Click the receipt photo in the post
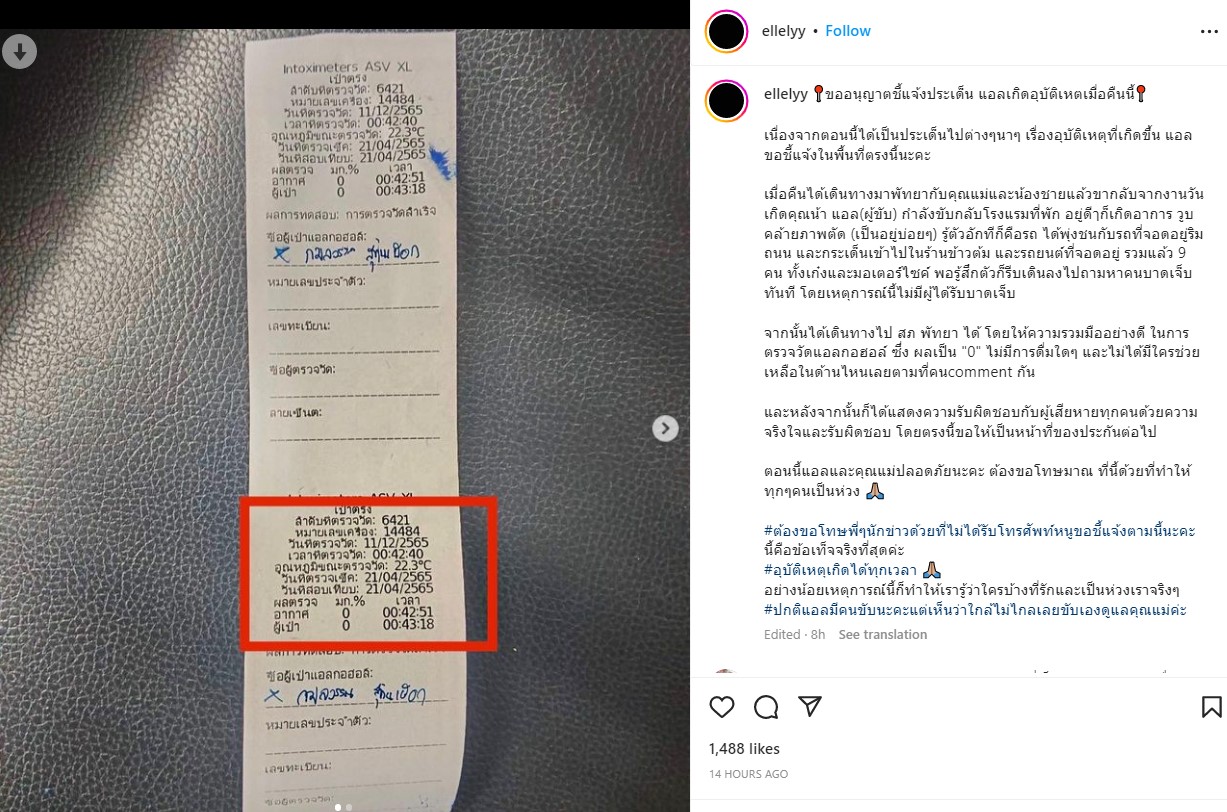The image size is (1227, 812). point(345,420)
